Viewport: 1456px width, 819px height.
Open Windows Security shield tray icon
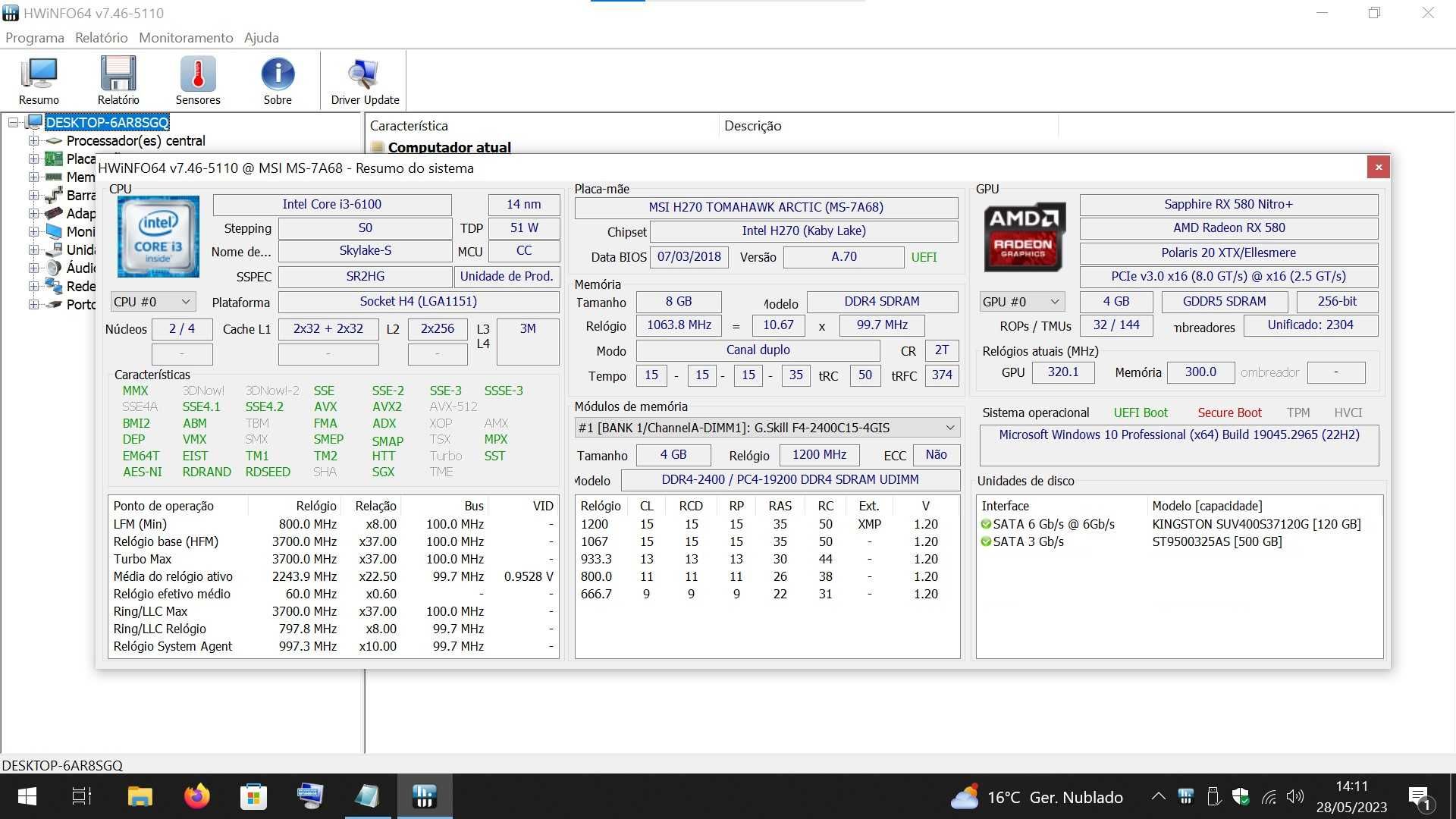click(1241, 796)
